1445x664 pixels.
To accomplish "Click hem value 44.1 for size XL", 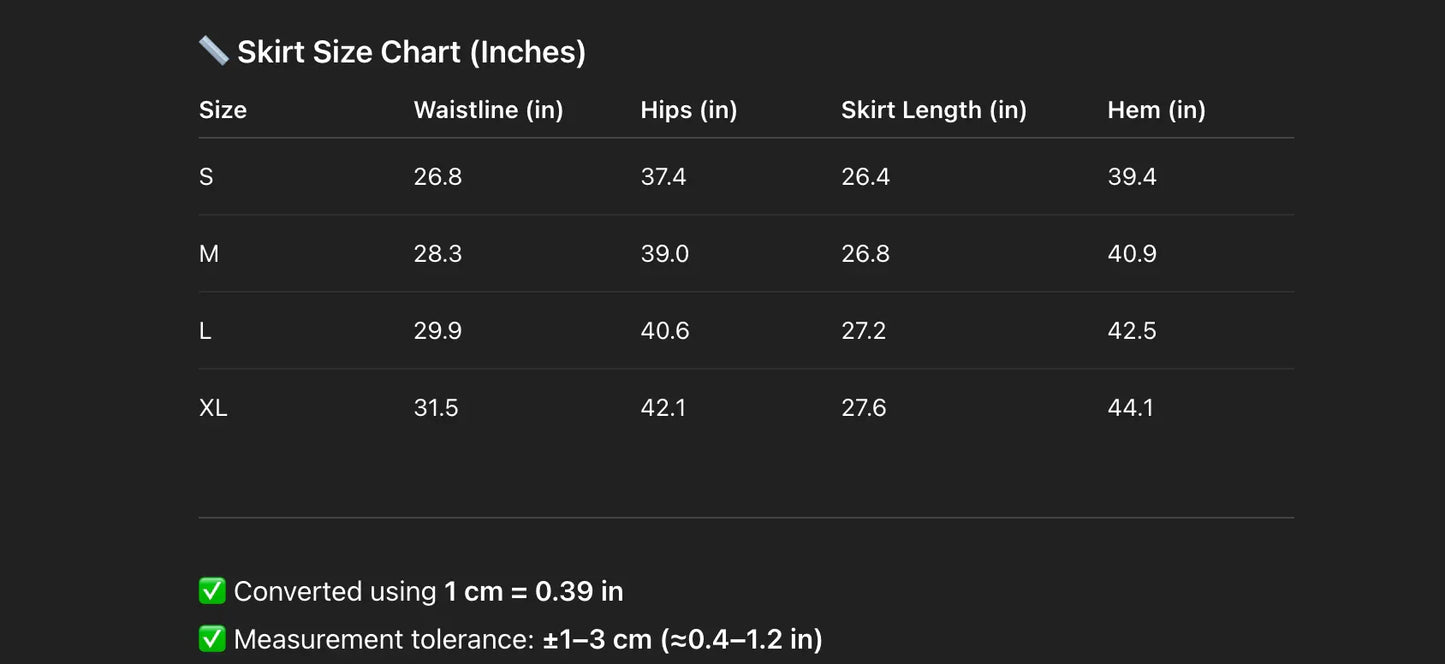I will tap(1130, 408).
